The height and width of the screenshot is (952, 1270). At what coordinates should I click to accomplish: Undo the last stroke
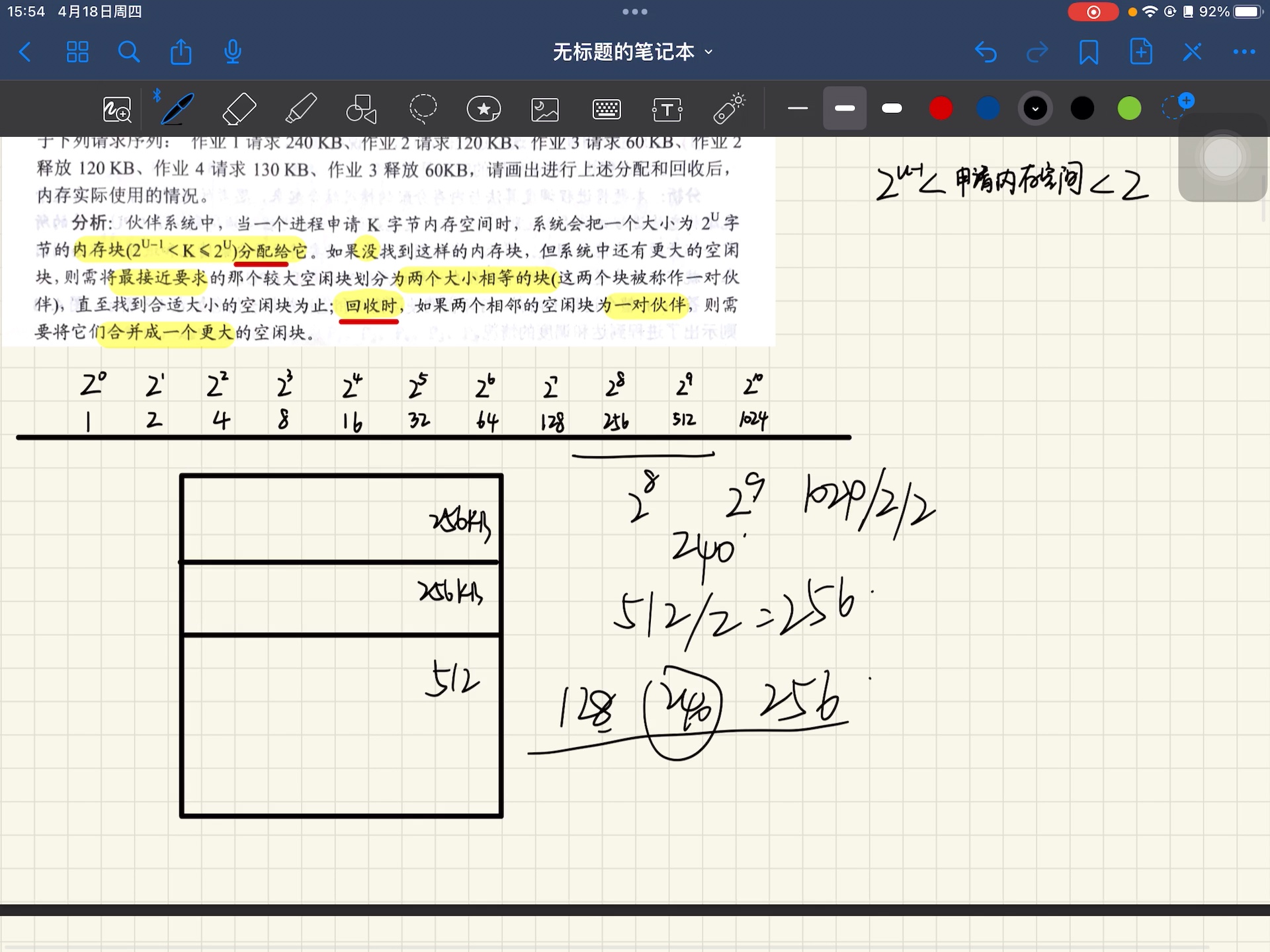tap(986, 52)
